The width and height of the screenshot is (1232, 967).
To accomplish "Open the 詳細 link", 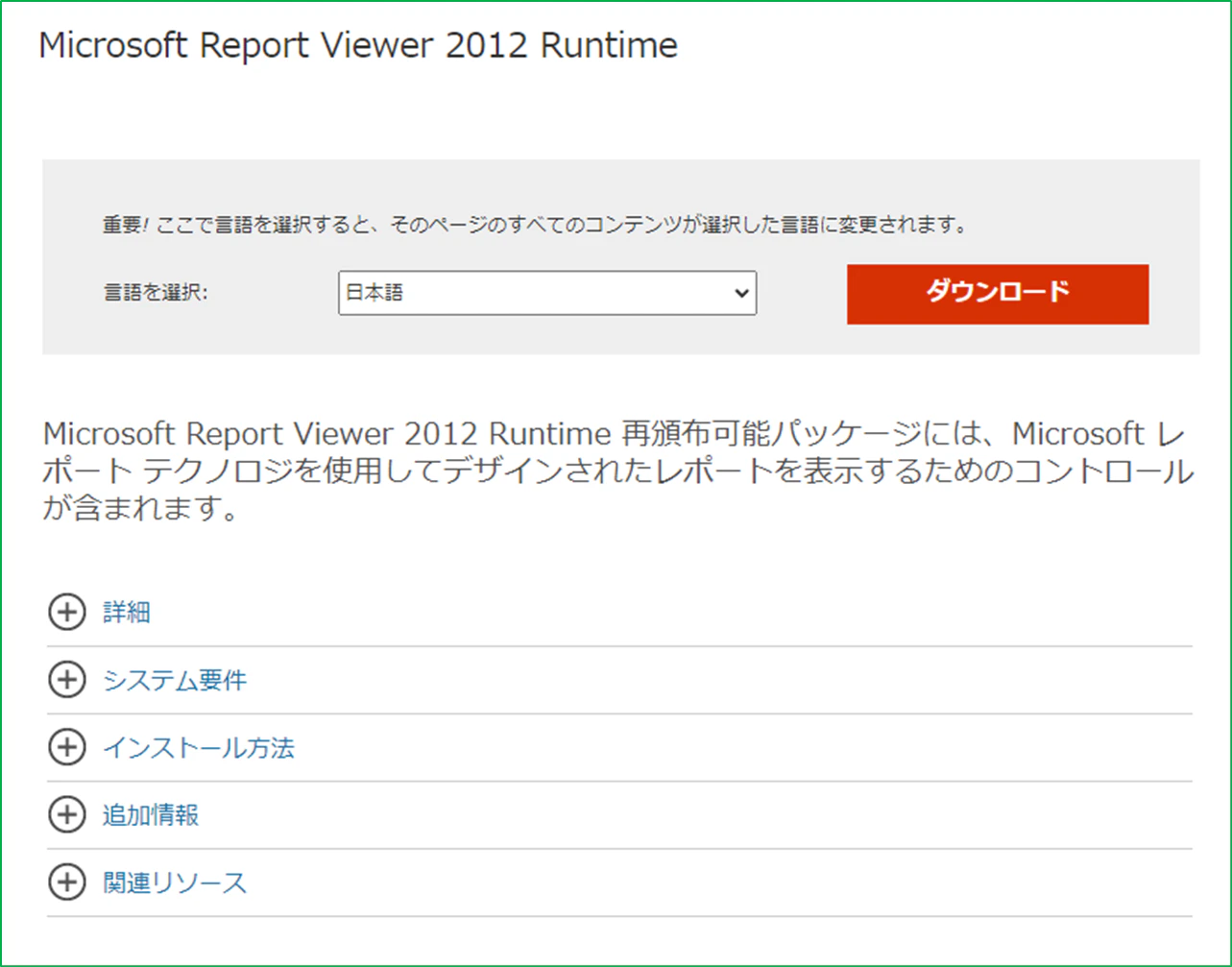I will (127, 613).
